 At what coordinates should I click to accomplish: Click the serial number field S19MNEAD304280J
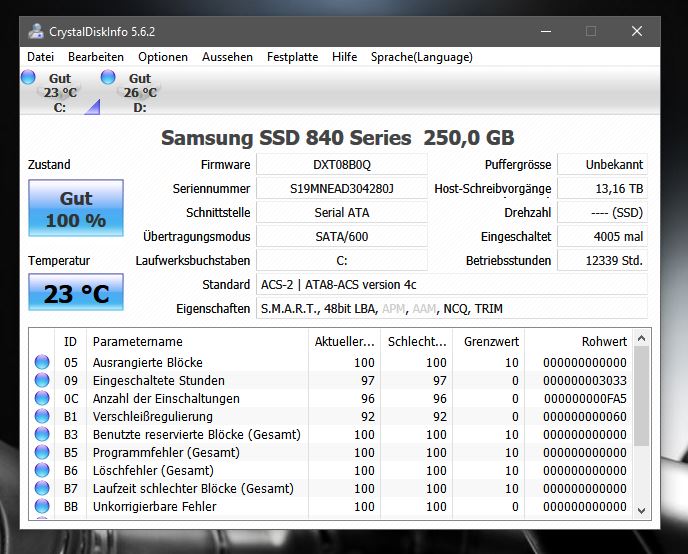click(342, 189)
